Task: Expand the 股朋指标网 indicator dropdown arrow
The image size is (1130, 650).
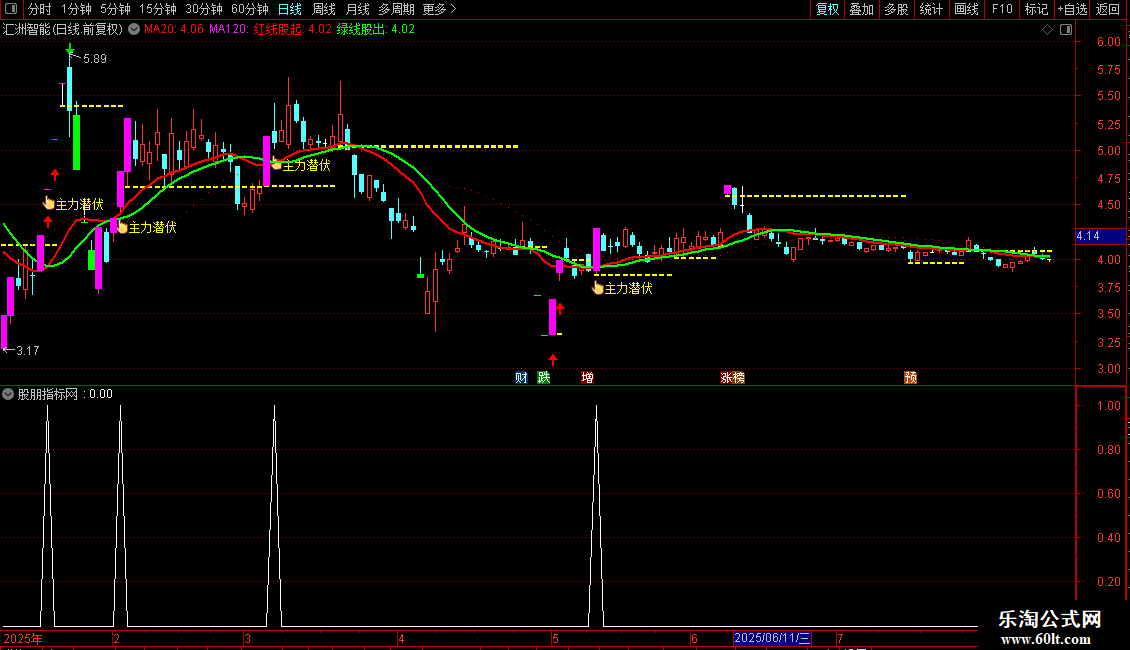Action: (x=8, y=394)
